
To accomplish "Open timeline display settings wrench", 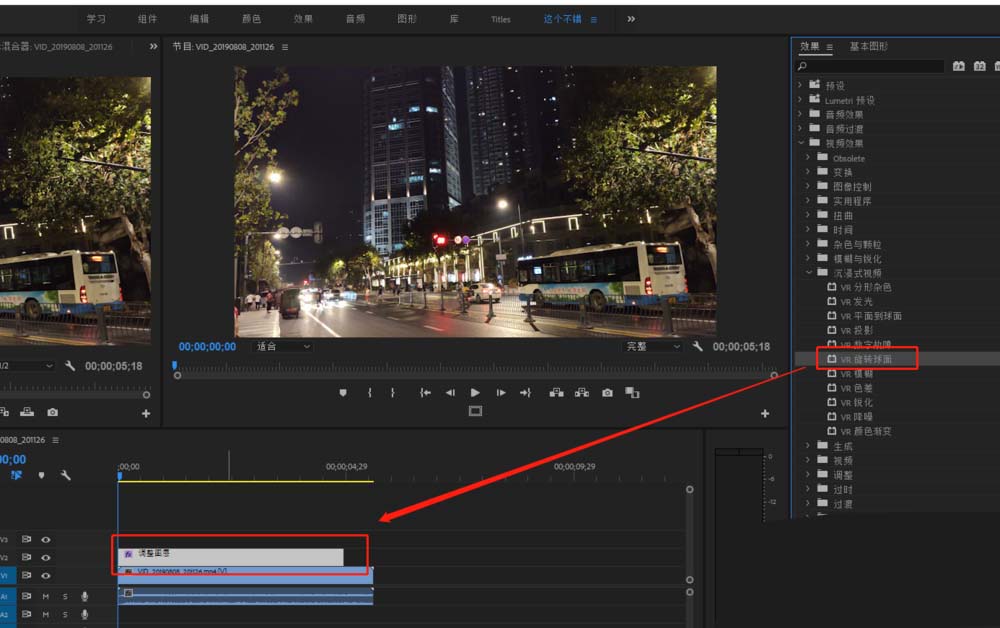I will click(66, 476).
